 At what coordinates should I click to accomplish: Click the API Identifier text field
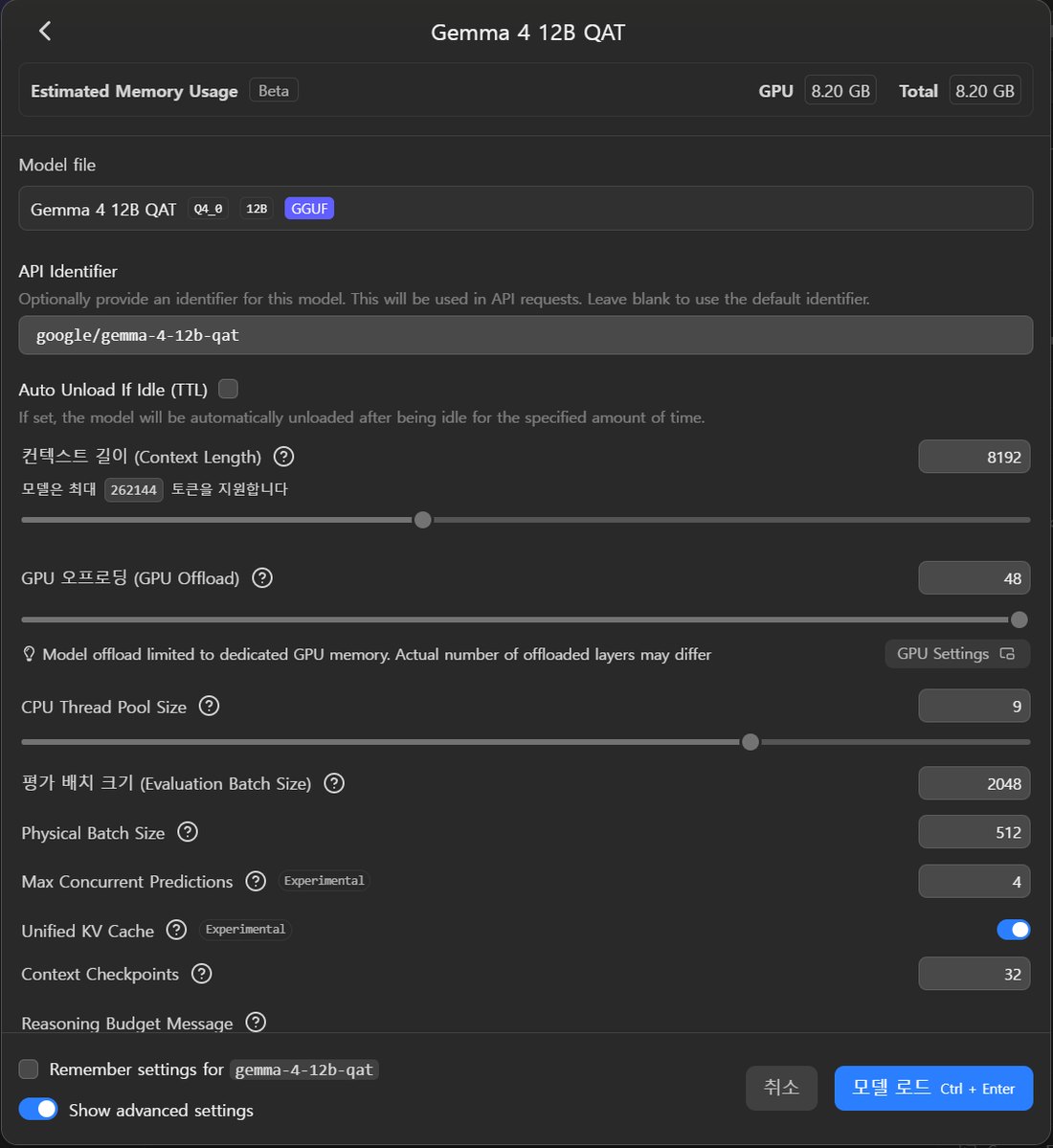pyautogui.click(x=526, y=335)
